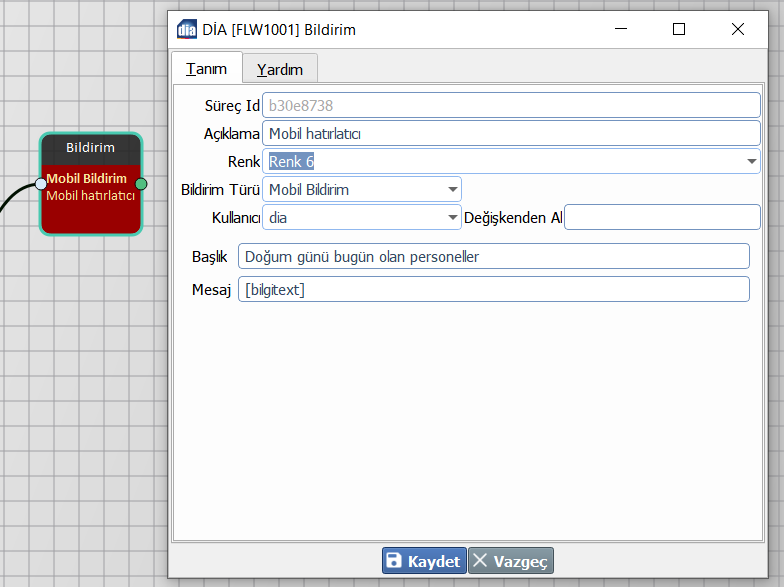Click the save disk icon on Kaydet
The width and height of the screenshot is (784, 587).
tap(394, 561)
